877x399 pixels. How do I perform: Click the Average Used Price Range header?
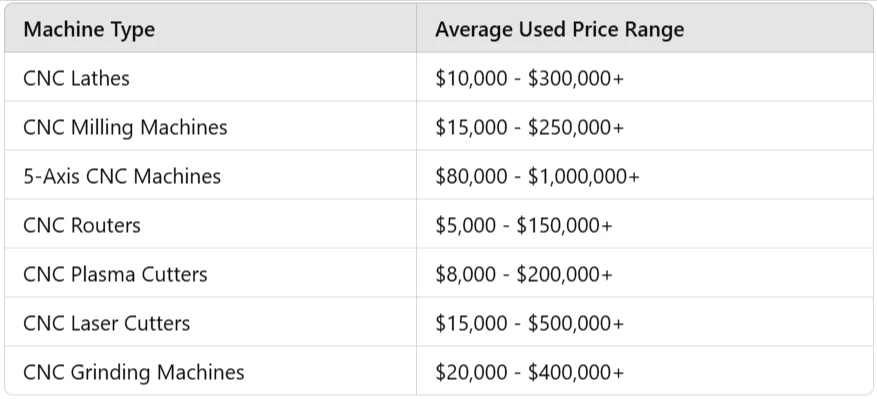645,29
